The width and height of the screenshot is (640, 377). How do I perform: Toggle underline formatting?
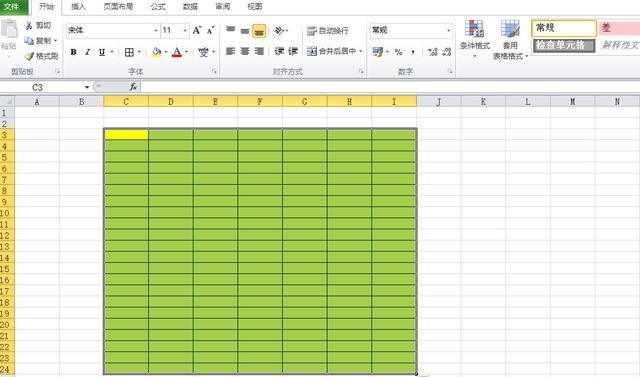(x=102, y=52)
